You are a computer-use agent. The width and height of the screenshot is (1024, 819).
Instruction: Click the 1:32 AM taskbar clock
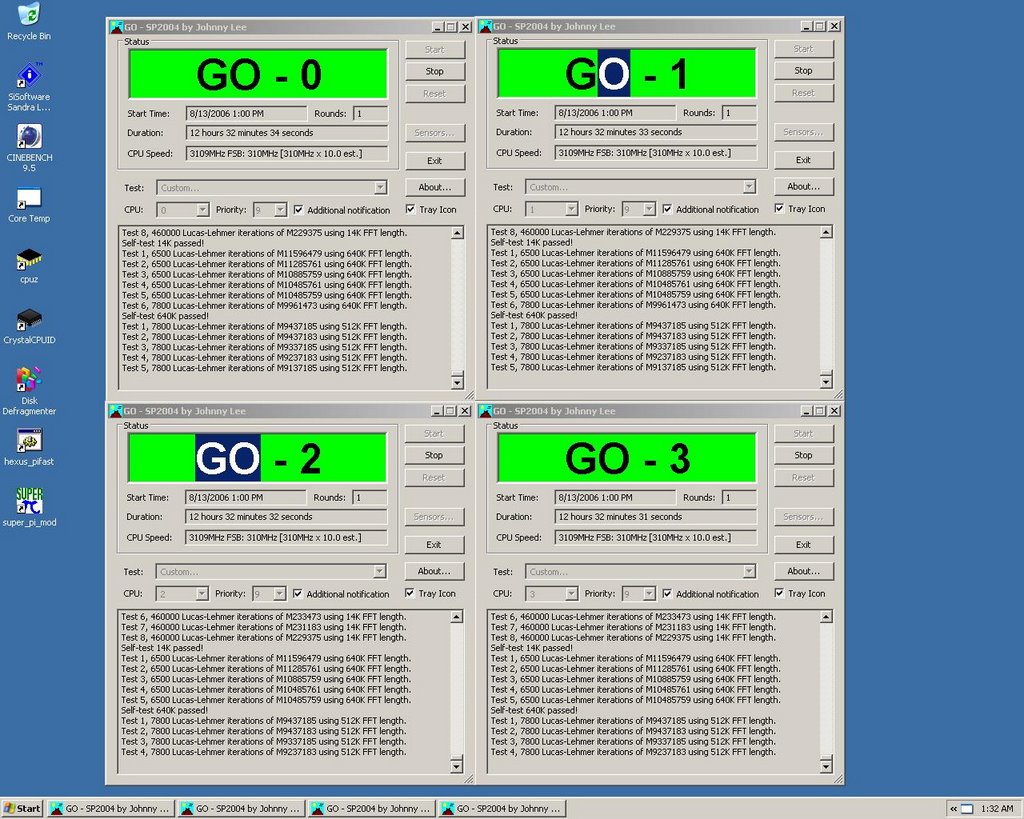tap(997, 809)
